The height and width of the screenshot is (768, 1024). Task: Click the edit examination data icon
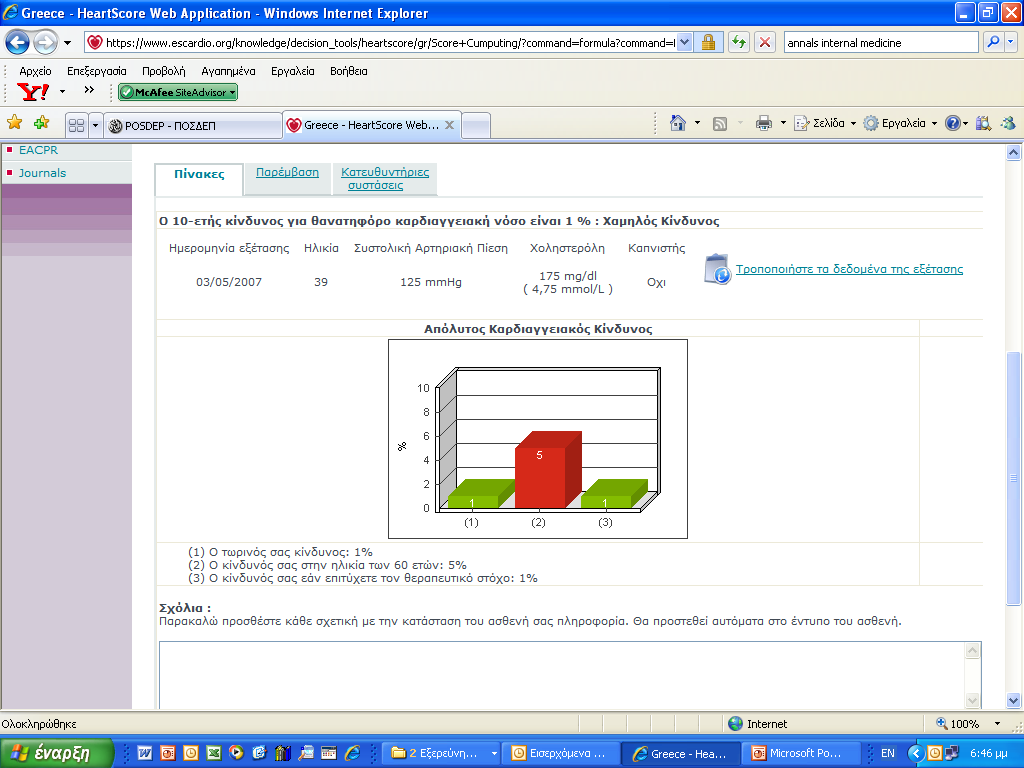[x=717, y=269]
